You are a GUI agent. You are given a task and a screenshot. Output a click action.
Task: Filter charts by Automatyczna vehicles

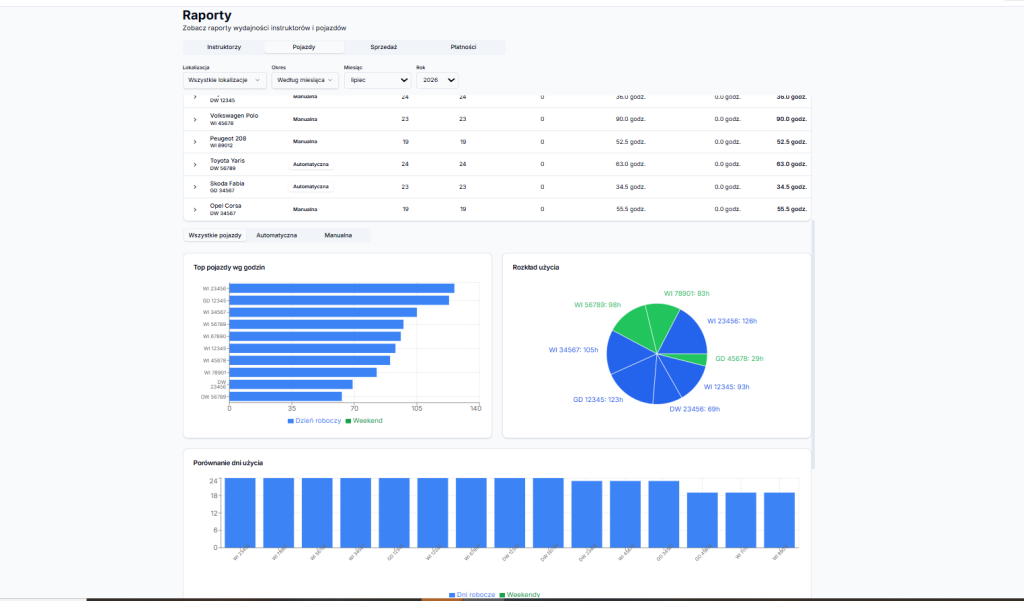pos(276,235)
